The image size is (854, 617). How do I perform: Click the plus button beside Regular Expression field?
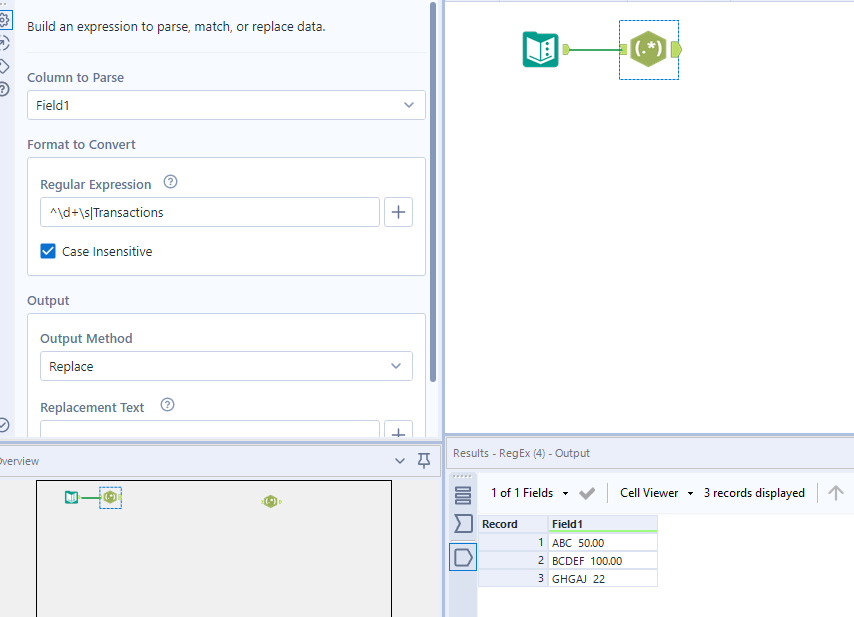[398, 212]
